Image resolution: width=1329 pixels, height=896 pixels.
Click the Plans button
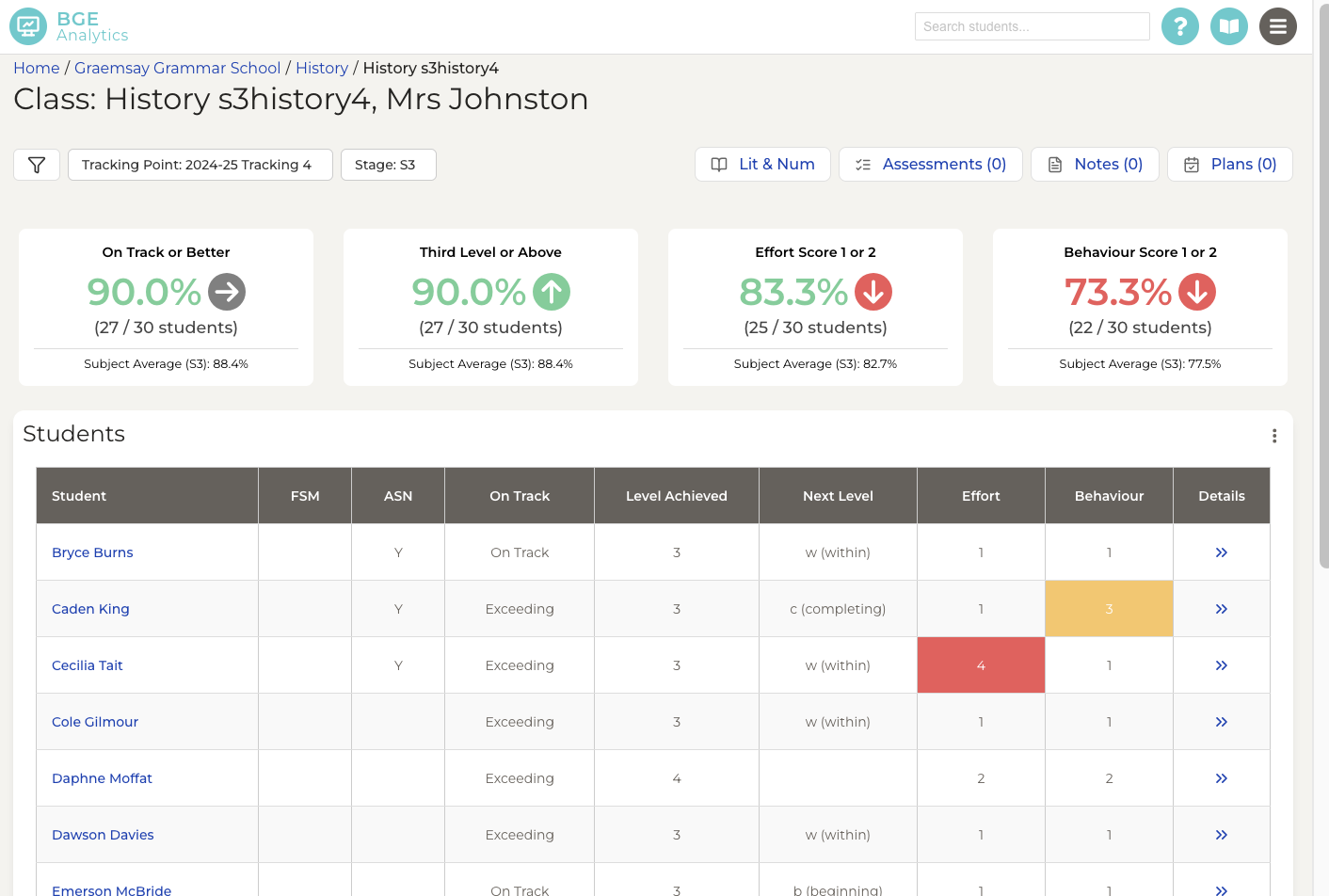(1229, 164)
